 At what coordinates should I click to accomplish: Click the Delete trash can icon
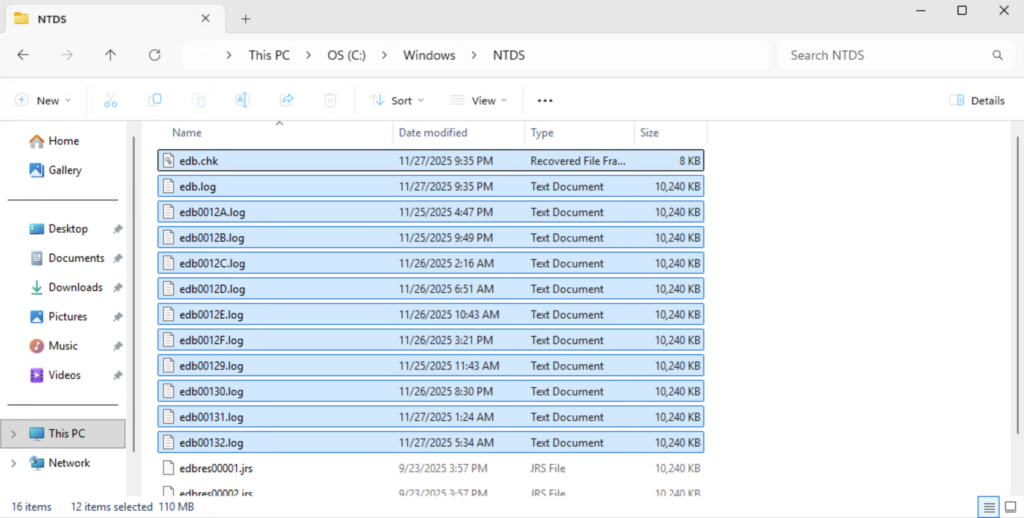point(330,100)
